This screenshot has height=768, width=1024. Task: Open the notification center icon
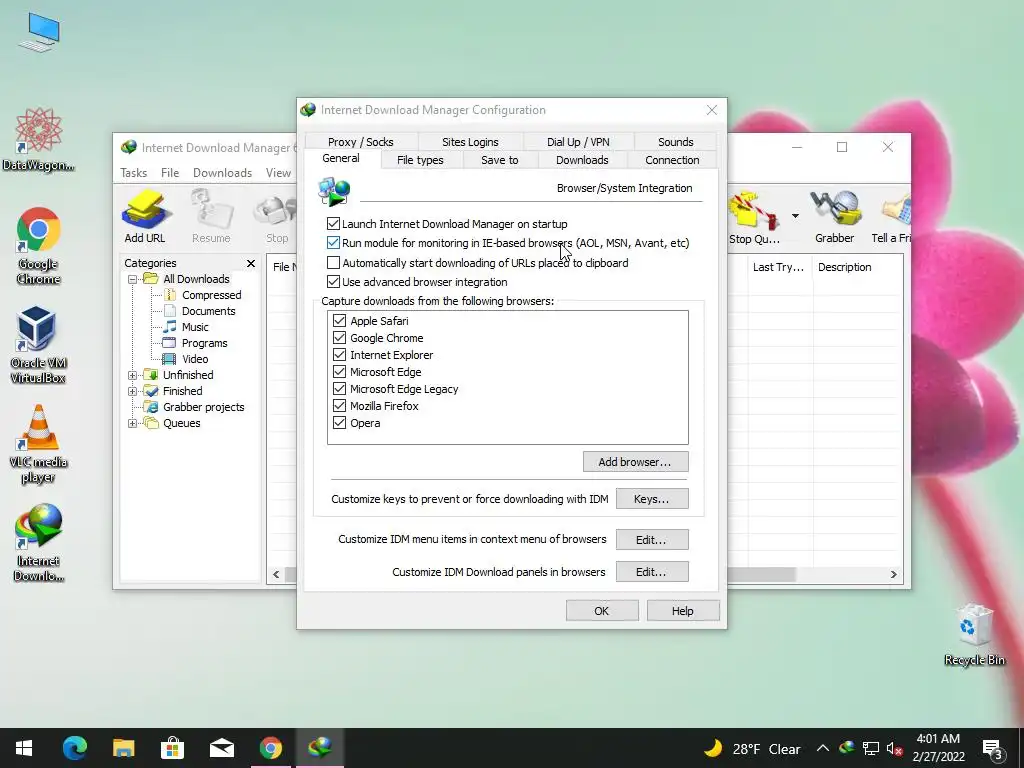click(993, 749)
